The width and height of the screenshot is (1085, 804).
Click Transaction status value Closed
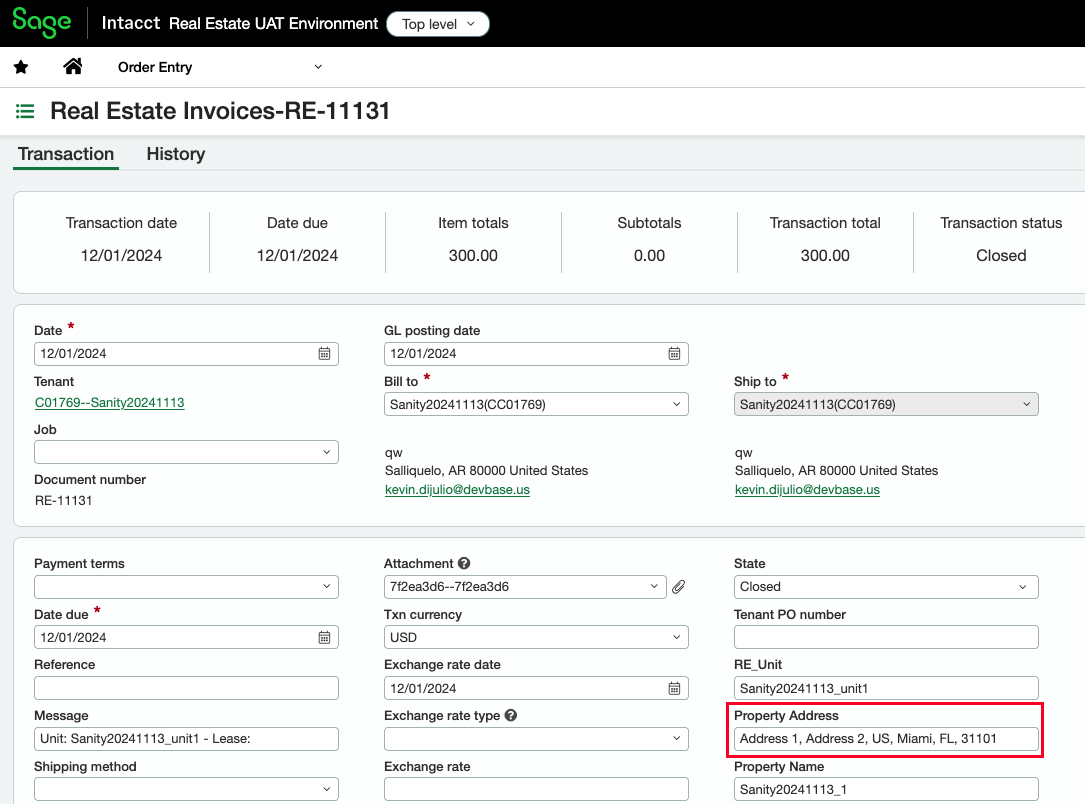[1001, 255]
